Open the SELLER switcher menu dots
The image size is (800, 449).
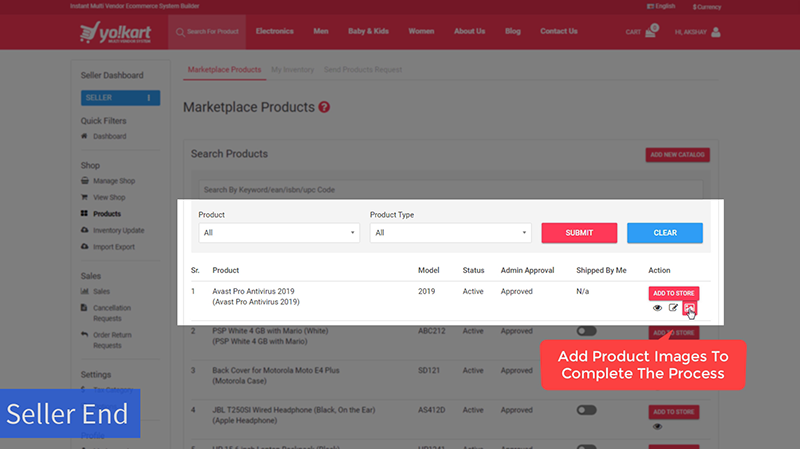click(148, 97)
